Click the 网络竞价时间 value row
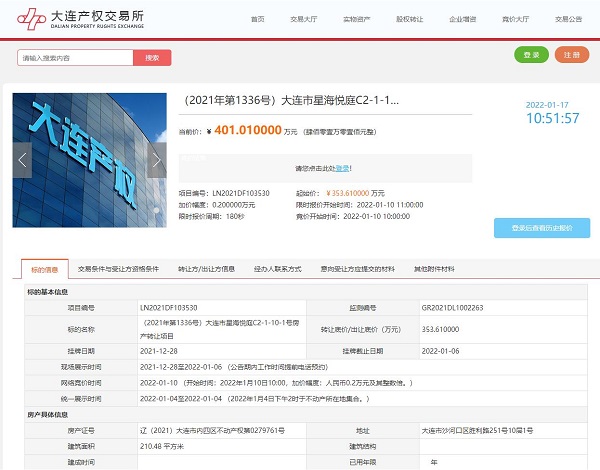The image size is (600, 470). coord(362,383)
